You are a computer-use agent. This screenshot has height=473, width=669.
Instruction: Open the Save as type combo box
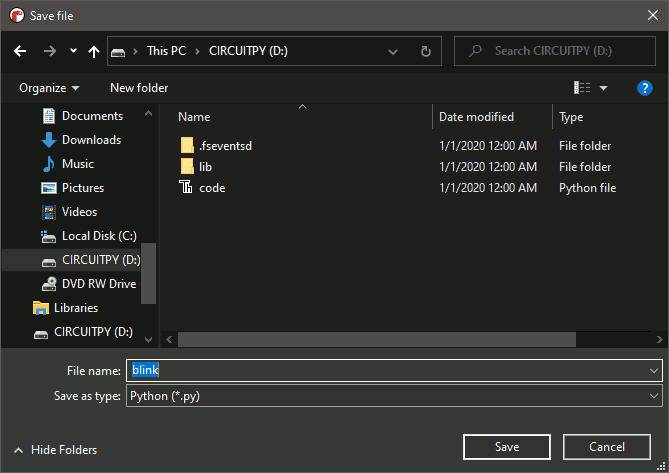[394, 396]
